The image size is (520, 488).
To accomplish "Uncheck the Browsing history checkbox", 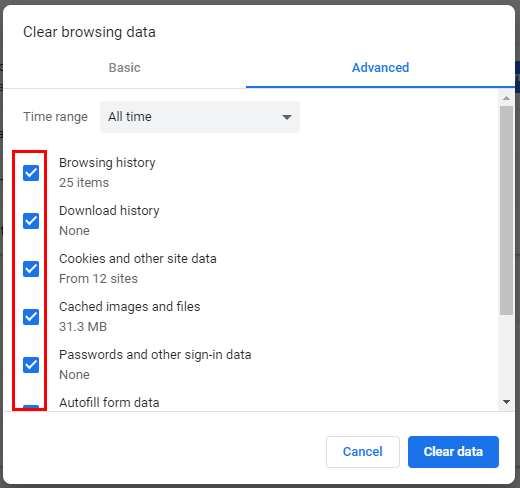I will point(31,173).
